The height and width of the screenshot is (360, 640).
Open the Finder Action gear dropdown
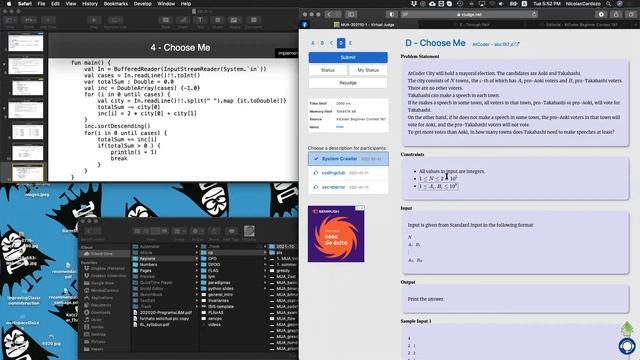[196, 231]
